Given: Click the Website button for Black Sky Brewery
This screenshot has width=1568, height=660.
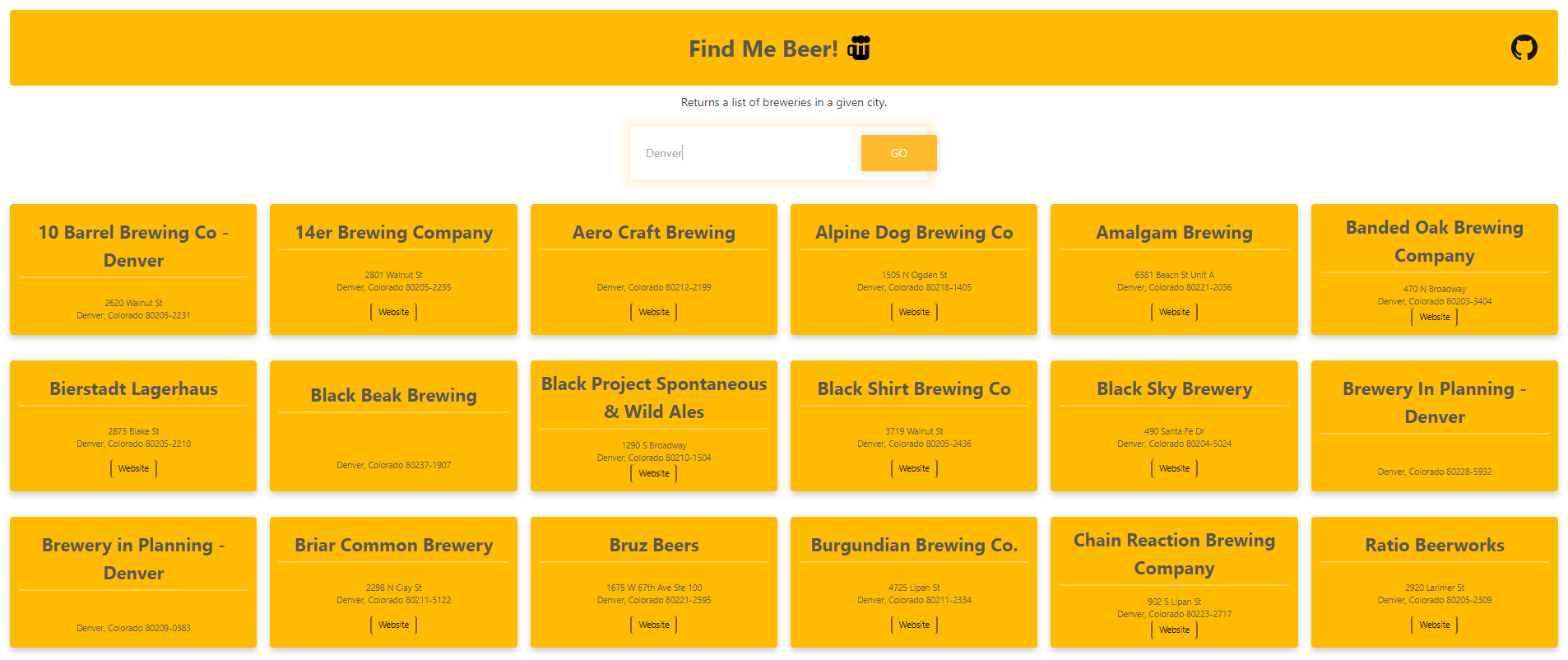Looking at the screenshot, I should click(x=1173, y=468).
